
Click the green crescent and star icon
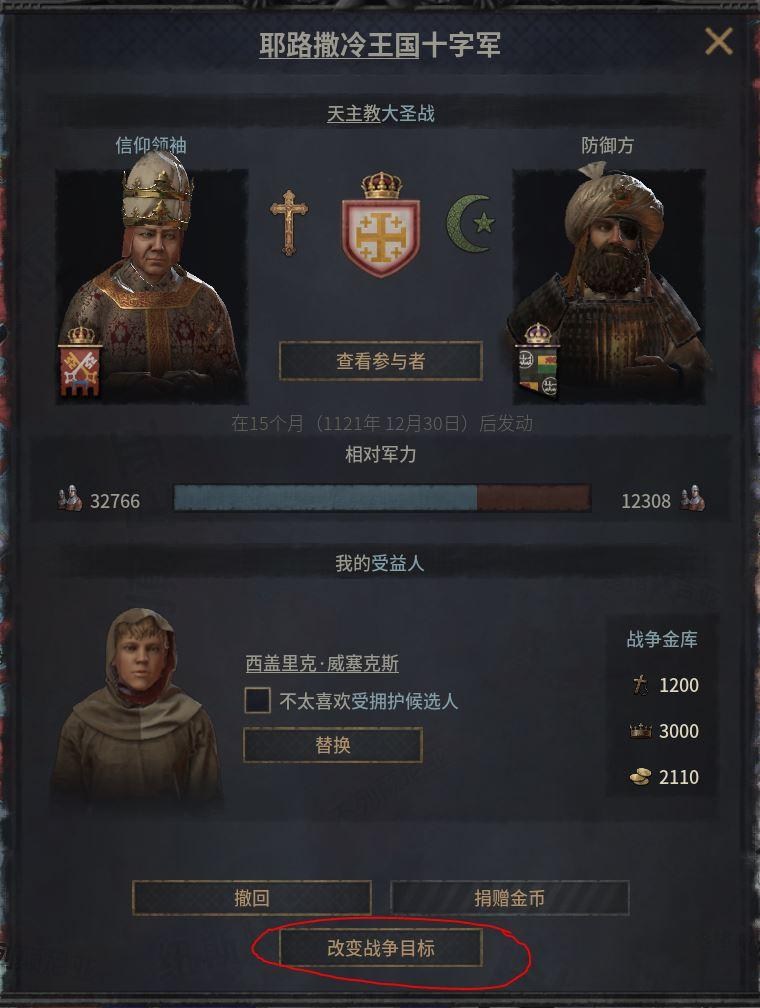tap(471, 223)
